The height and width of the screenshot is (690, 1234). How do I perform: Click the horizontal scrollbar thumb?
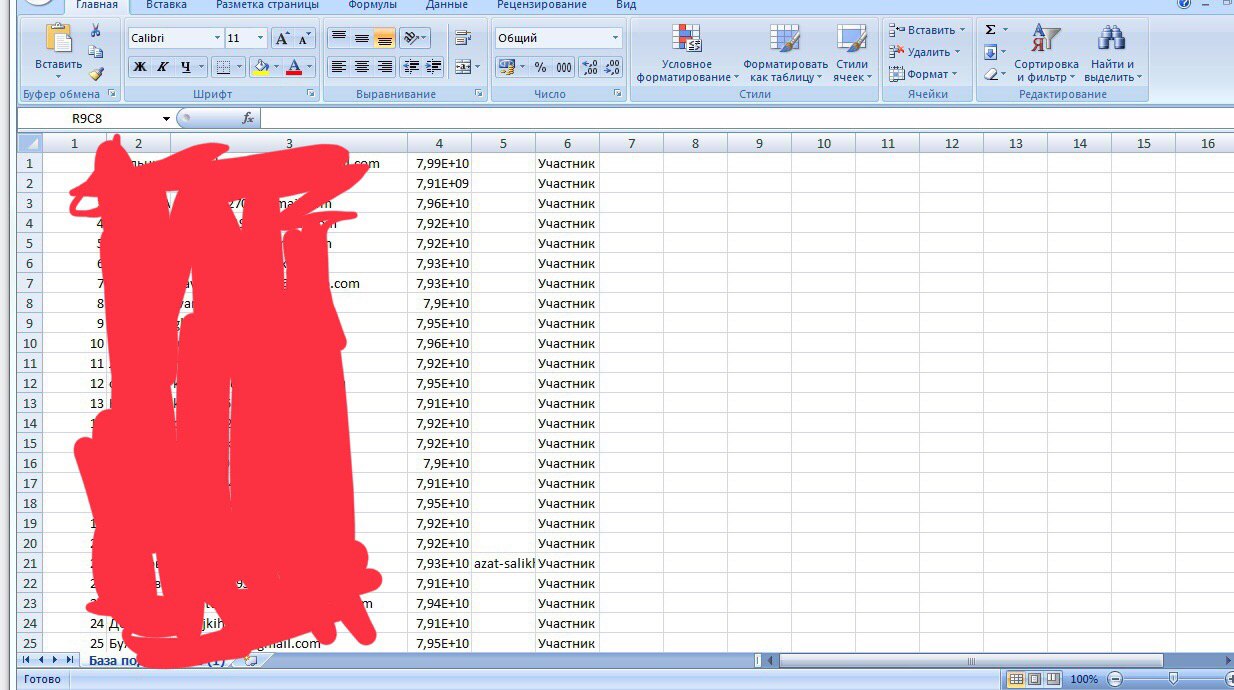point(970,660)
